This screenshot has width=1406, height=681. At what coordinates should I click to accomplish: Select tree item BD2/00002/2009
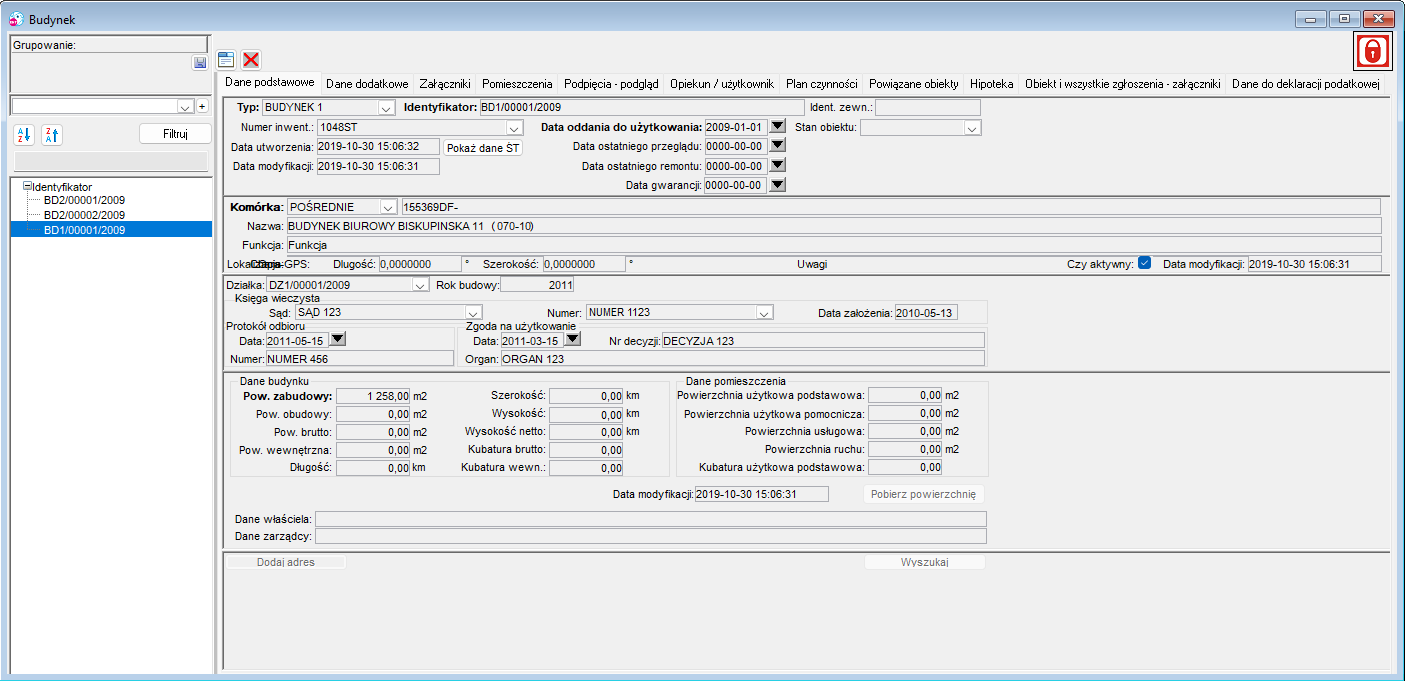point(84,215)
